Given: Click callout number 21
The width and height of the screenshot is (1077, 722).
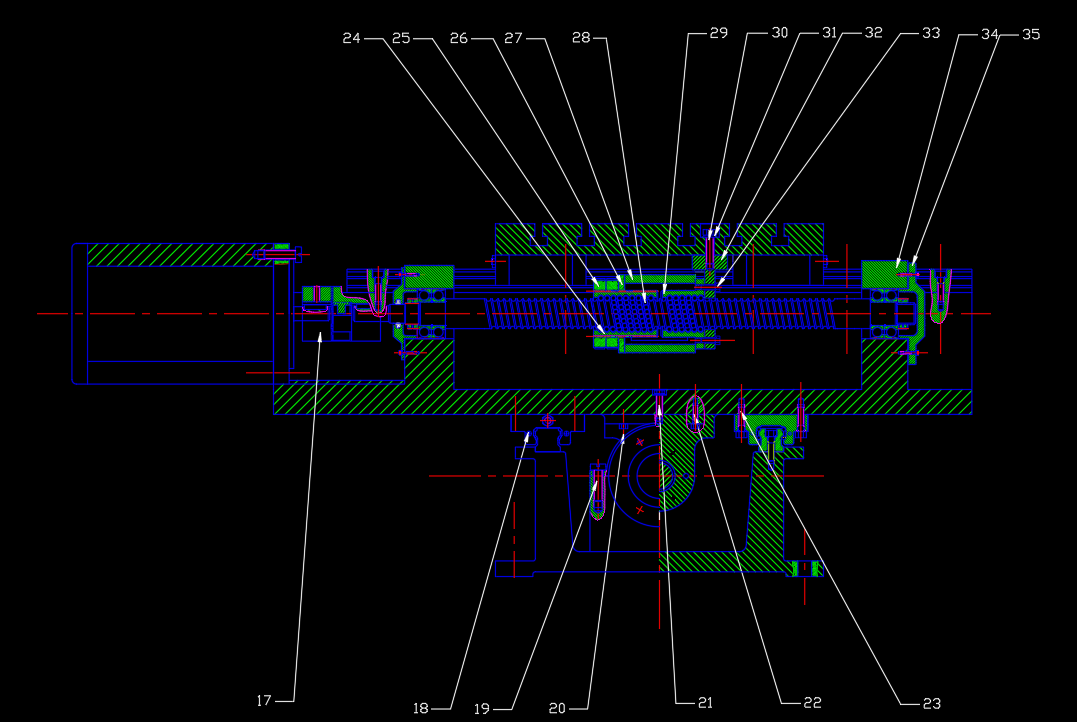Looking at the screenshot, I should click(x=705, y=703).
